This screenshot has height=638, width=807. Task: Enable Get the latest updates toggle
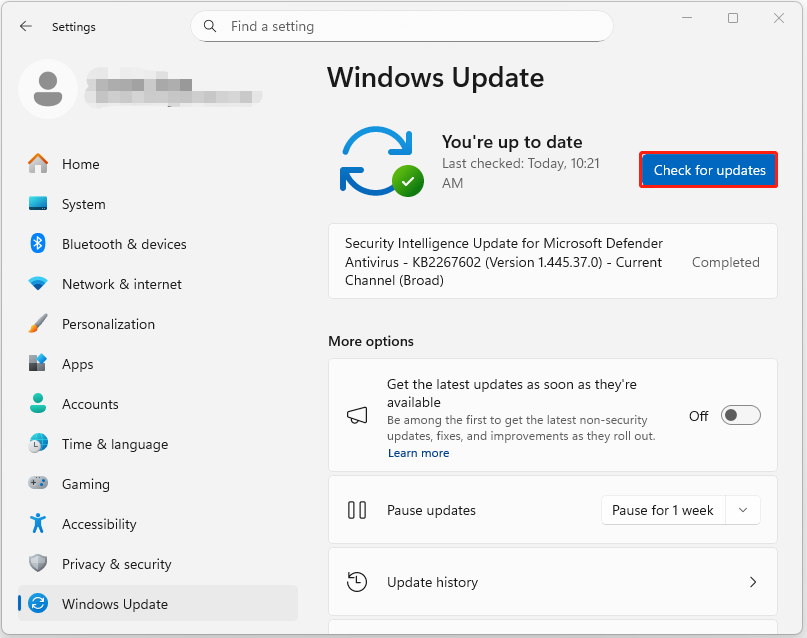740,415
